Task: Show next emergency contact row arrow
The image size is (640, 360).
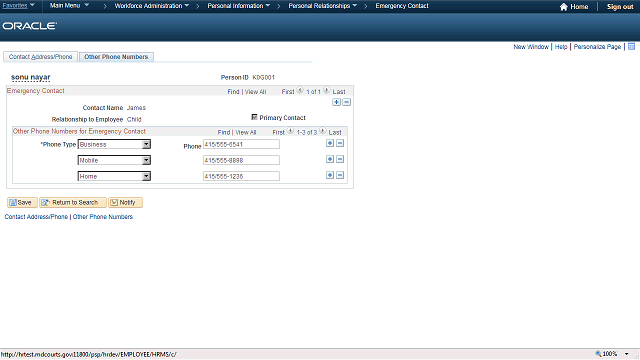Action: (x=327, y=91)
